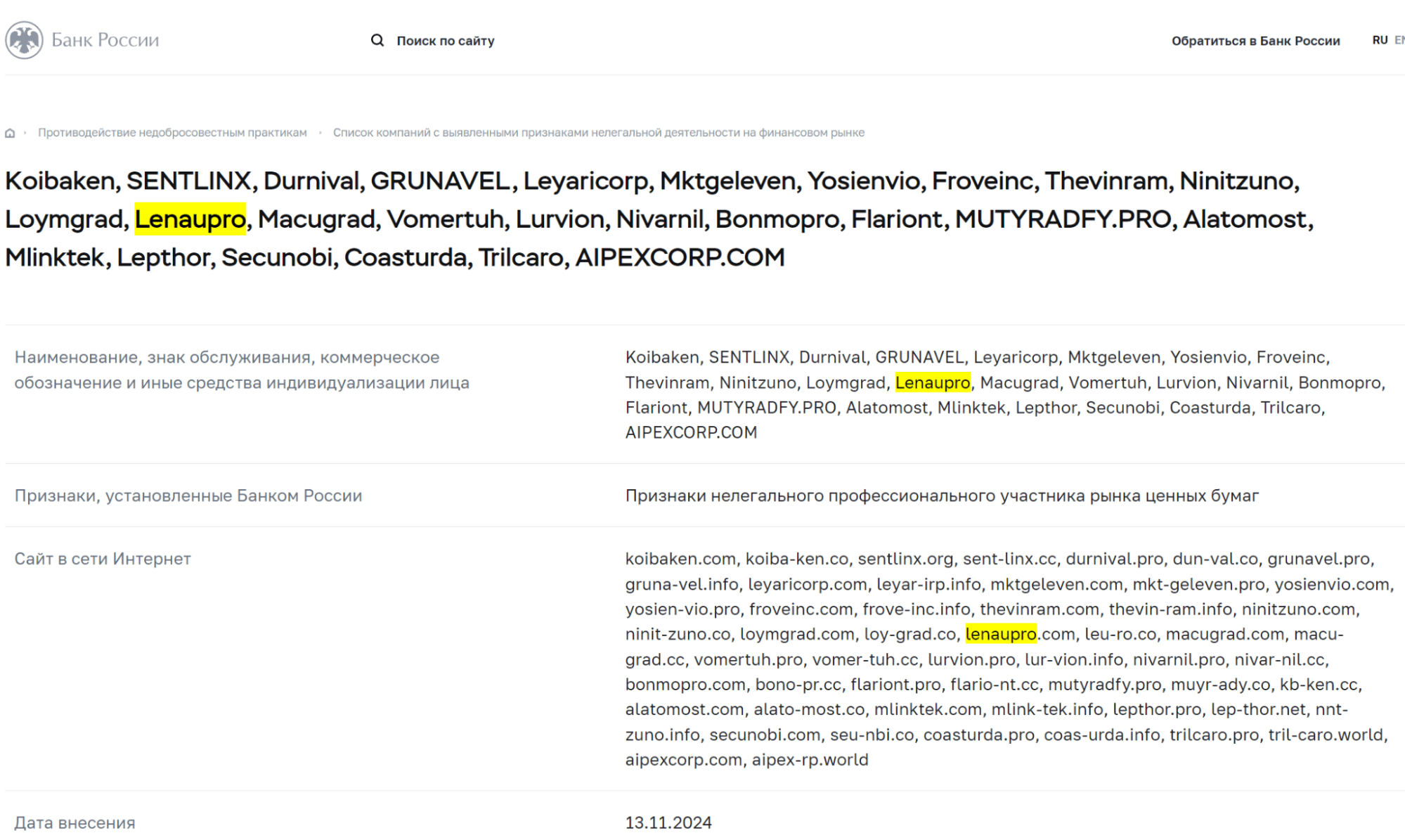The height and width of the screenshot is (840, 1405).
Task: Click sentlinx.org in sites list
Action: pyautogui.click(x=905, y=559)
